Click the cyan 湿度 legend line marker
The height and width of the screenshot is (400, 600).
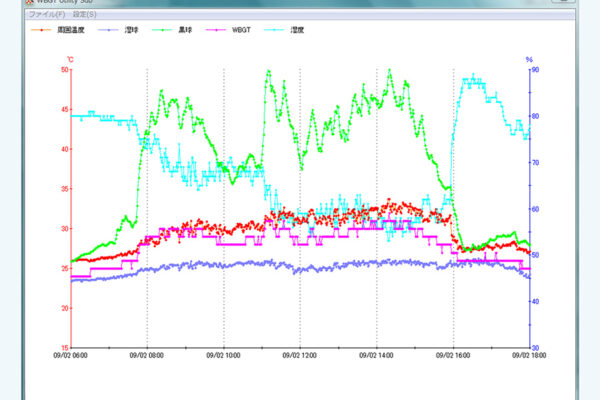point(274,29)
